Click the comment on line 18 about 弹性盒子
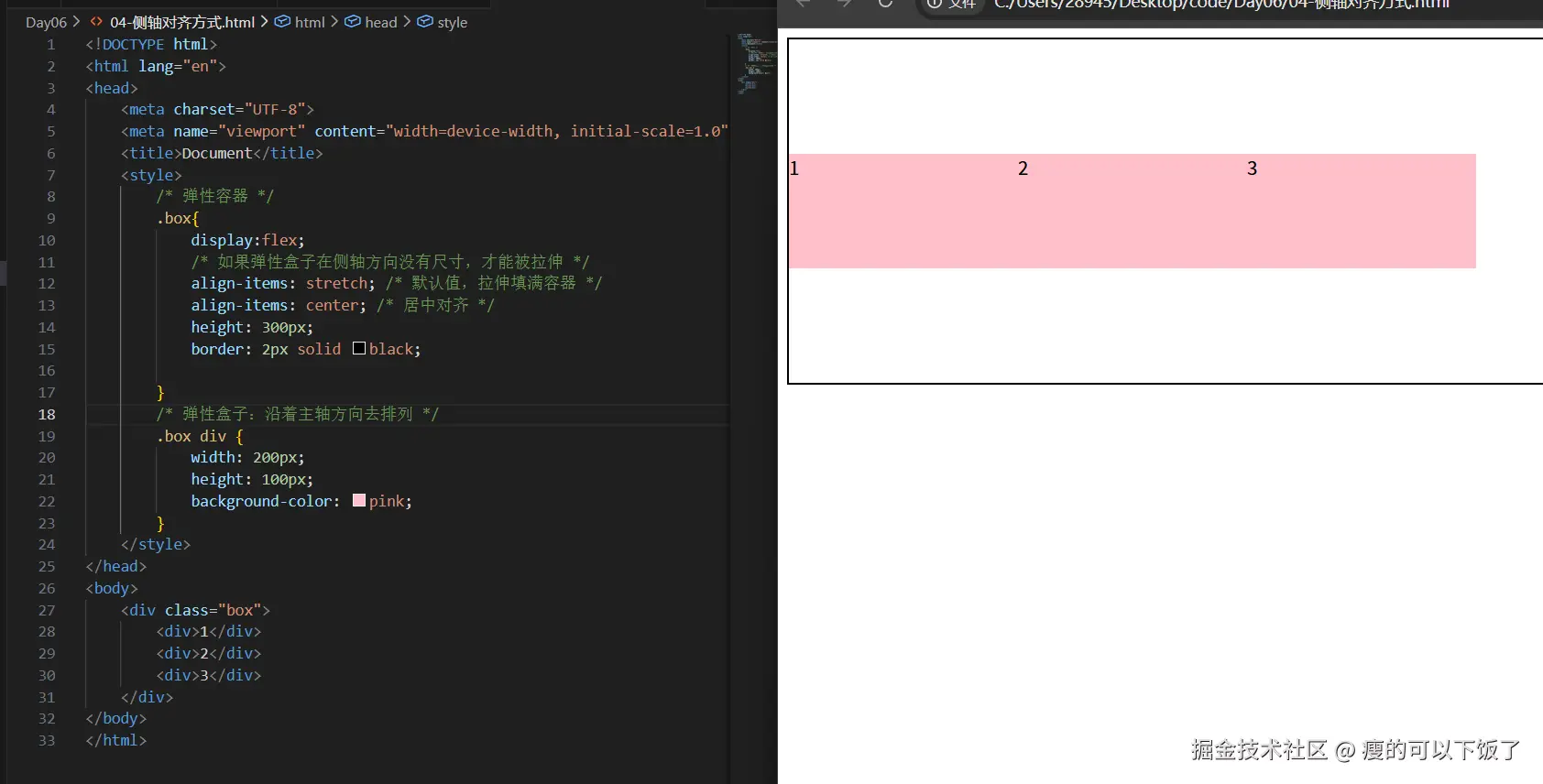The width and height of the screenshot is (1543, 784). [298, 414]
